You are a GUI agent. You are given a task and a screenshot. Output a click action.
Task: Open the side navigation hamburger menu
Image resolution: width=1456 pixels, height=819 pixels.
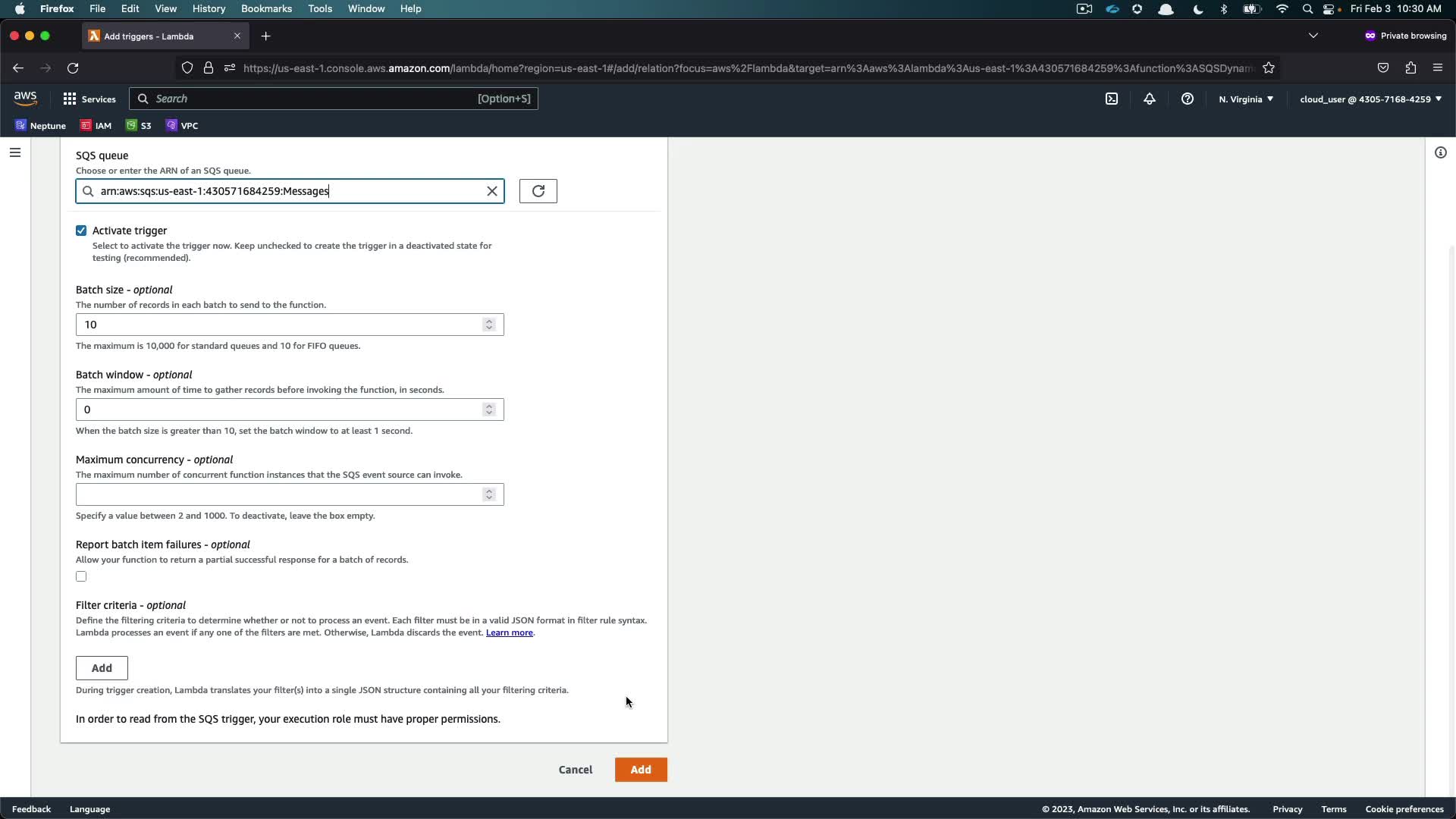(x=15, y=152)
